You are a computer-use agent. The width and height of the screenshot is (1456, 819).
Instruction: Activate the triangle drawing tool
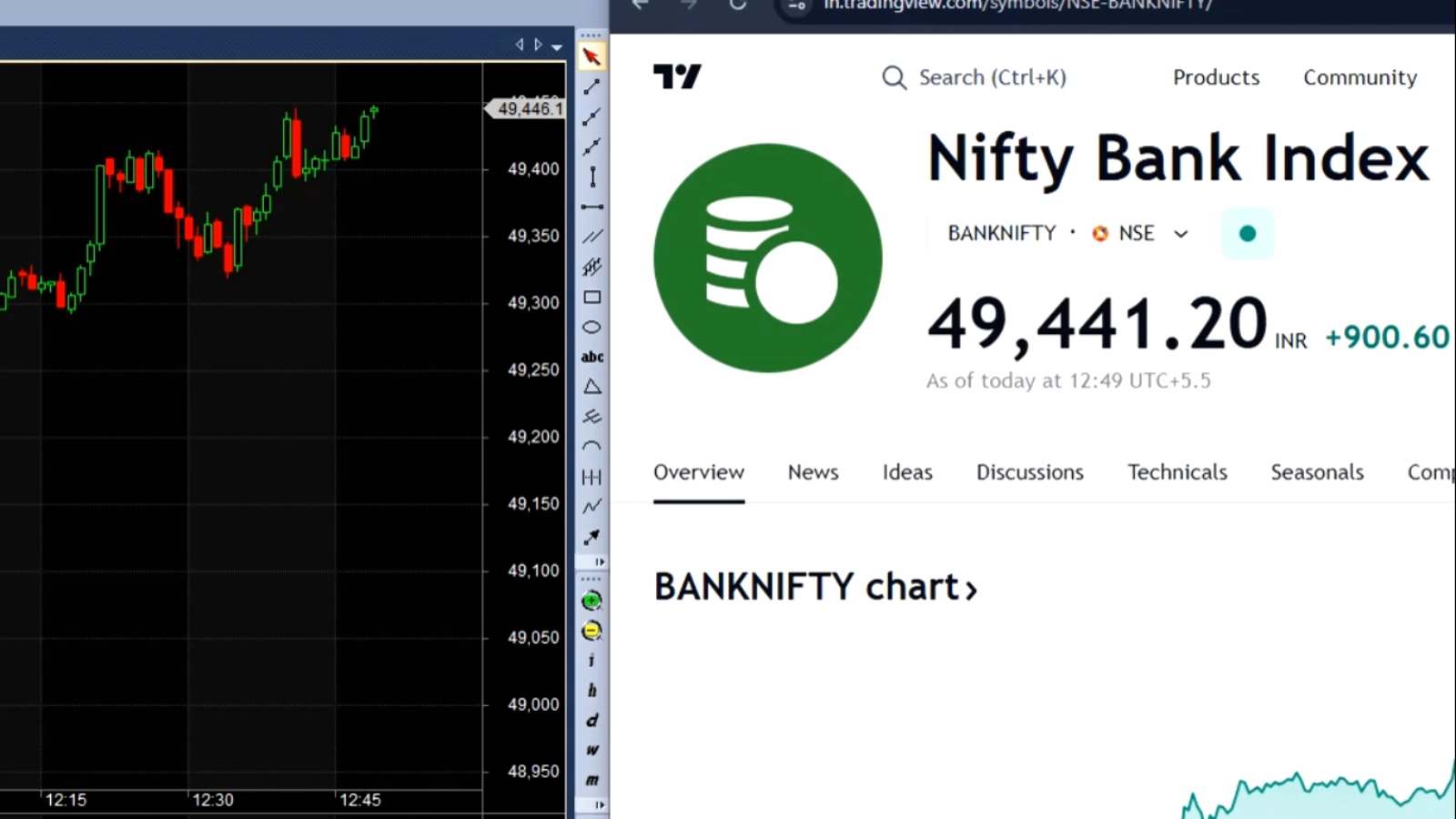point(591,388)
